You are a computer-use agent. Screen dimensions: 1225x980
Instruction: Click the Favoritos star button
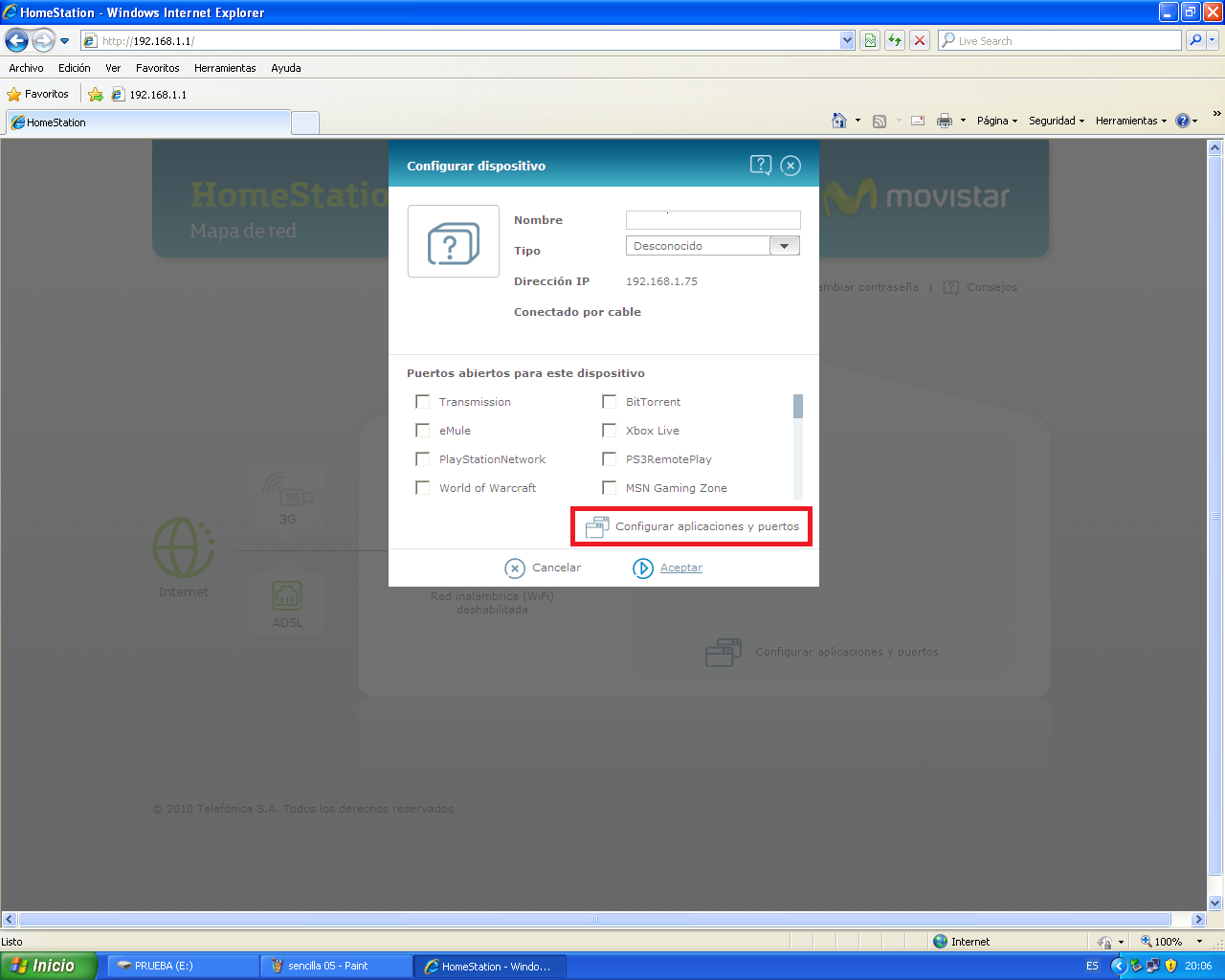coord(38,94)
